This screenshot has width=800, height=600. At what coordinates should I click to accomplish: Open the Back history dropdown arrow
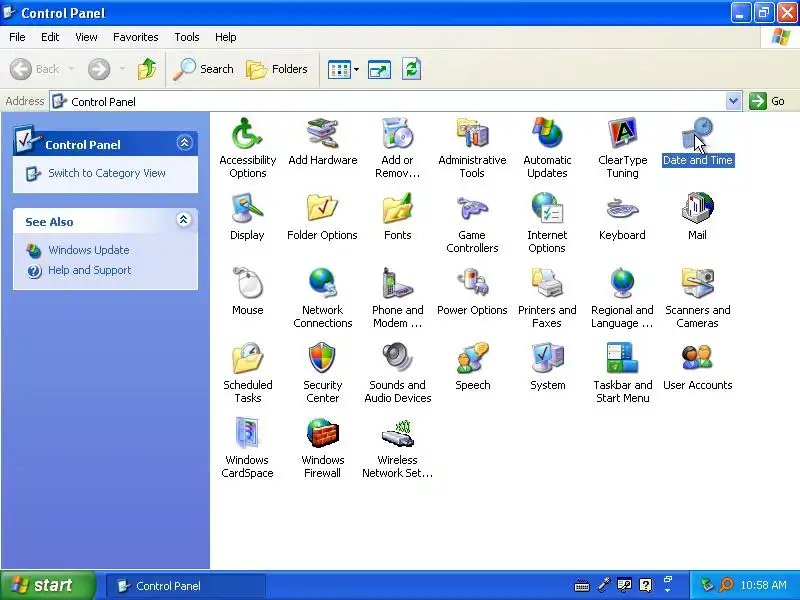click(71, 69)
